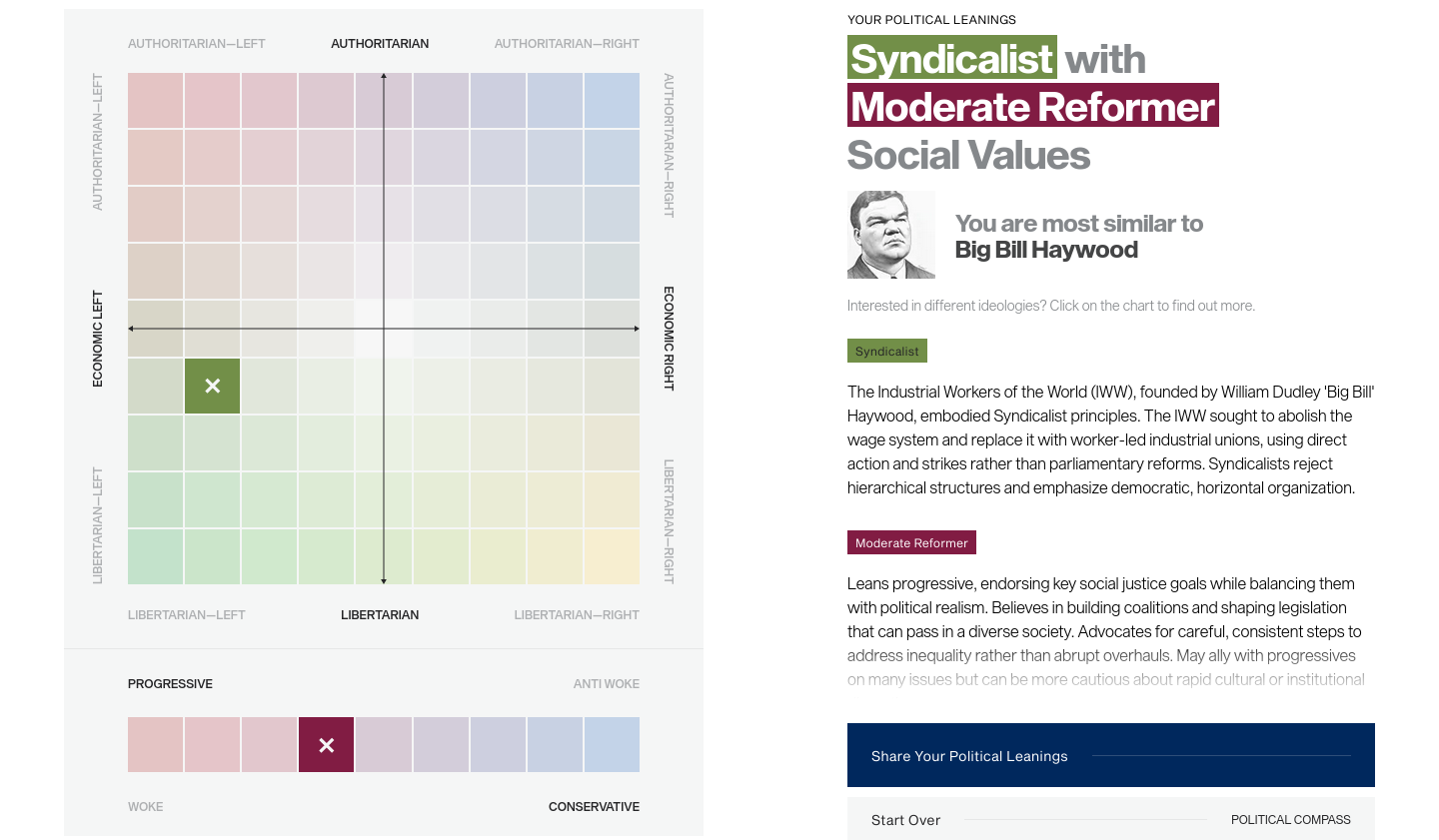This screenshot has height=840, width=1439.
Task: Select the maroon Moderate Reformer tag
Action: pyautogui.click(x=911, y=543)
